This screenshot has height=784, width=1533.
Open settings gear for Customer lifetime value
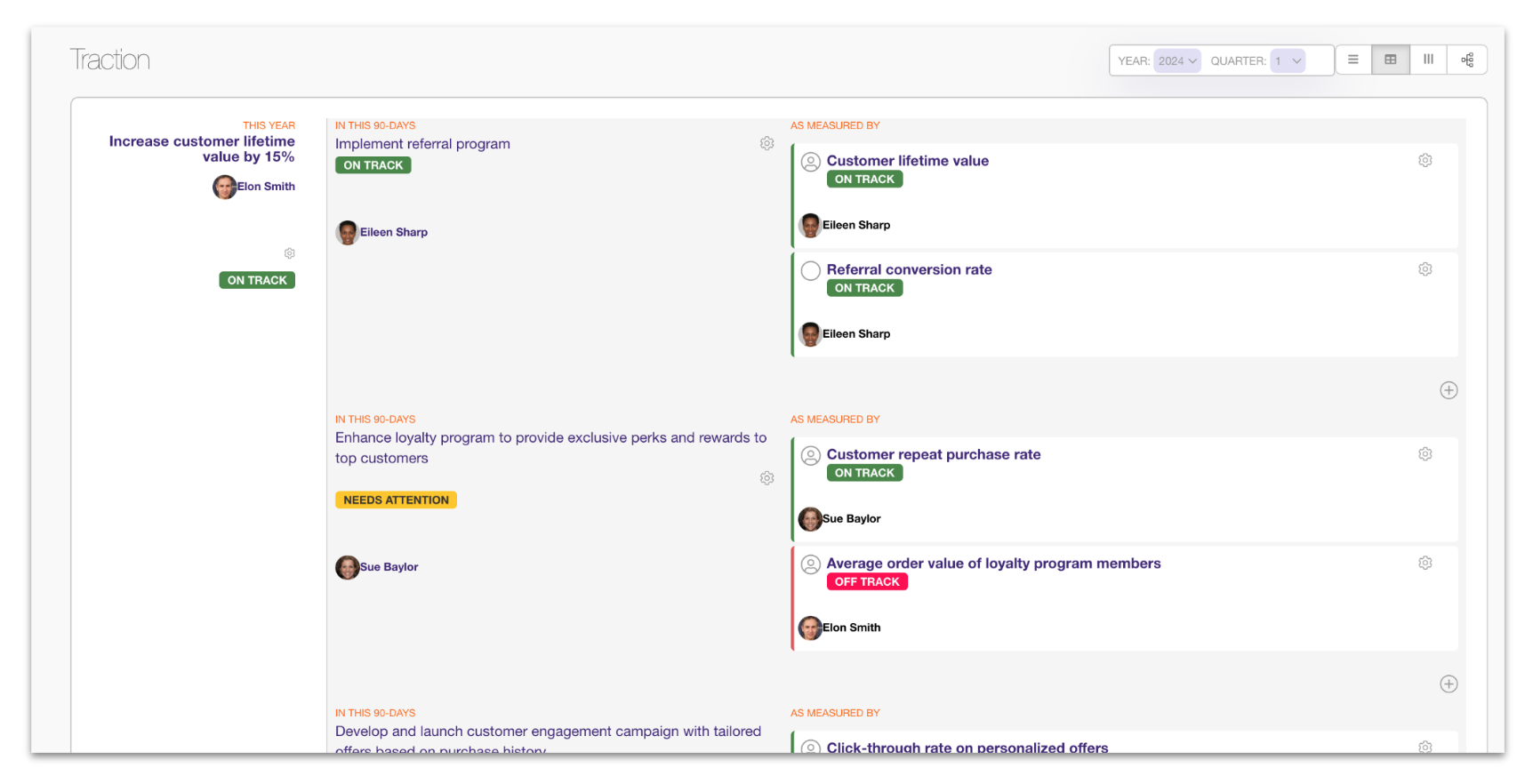coord(1425,161)
